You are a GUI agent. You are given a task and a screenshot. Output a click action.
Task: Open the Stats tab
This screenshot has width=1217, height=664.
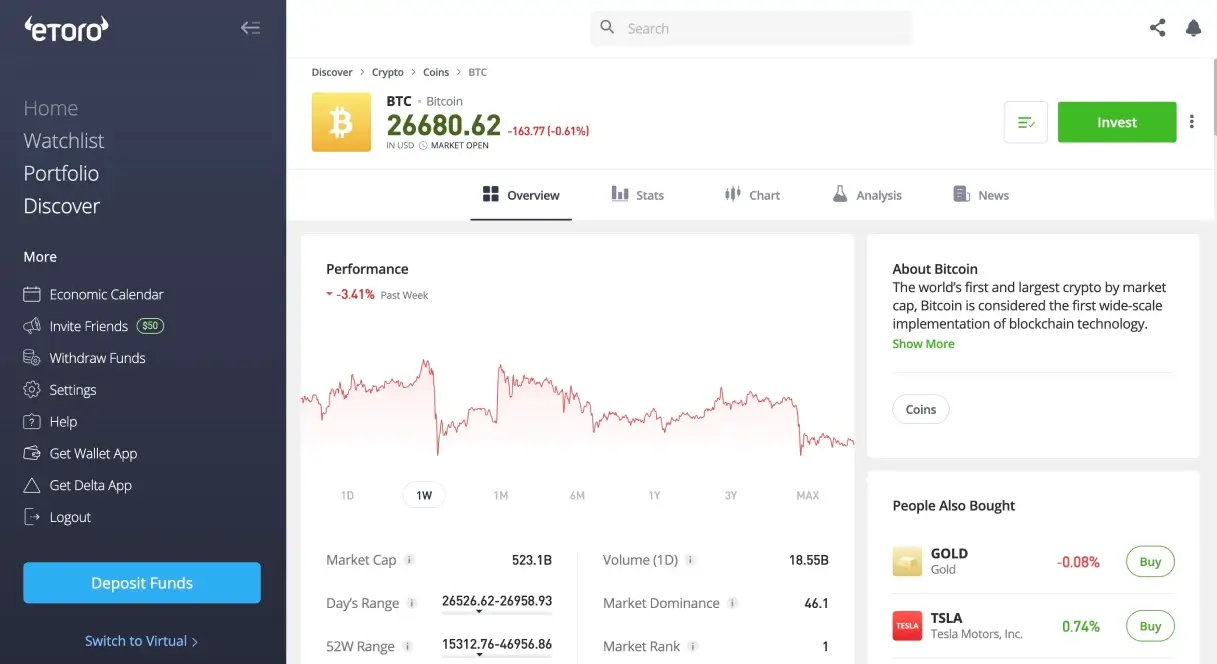point(638,195)
